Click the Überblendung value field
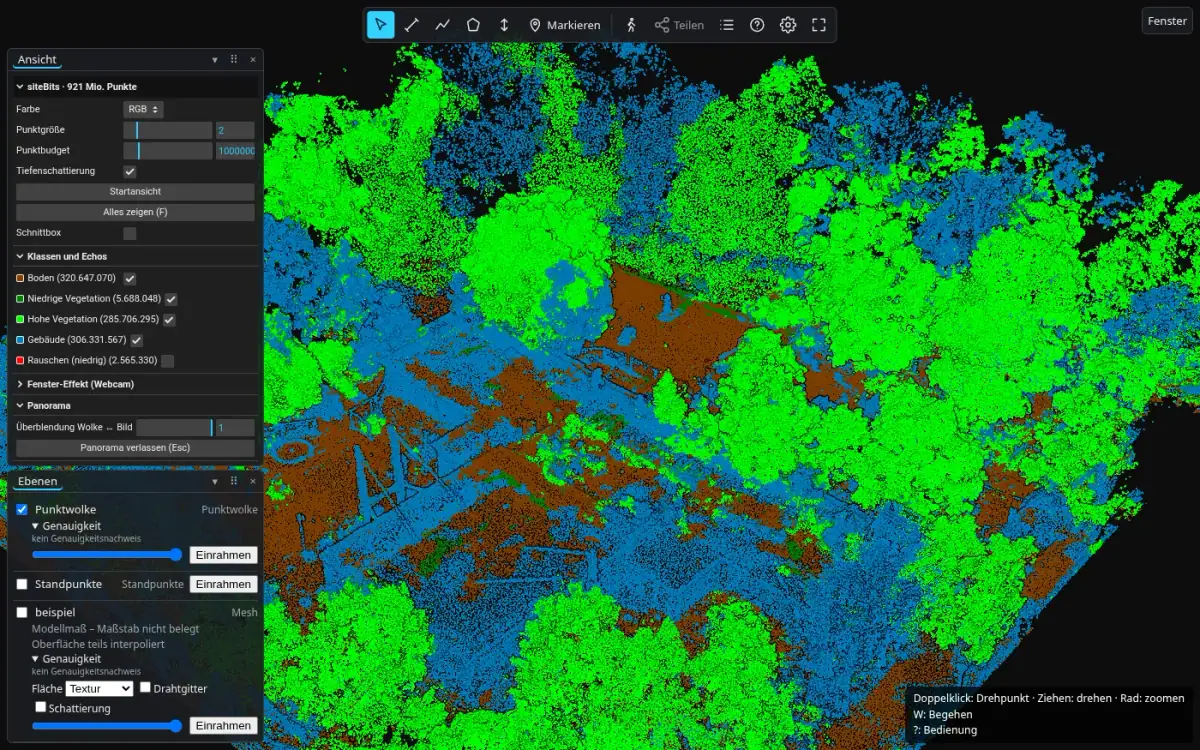 [235, 427]
